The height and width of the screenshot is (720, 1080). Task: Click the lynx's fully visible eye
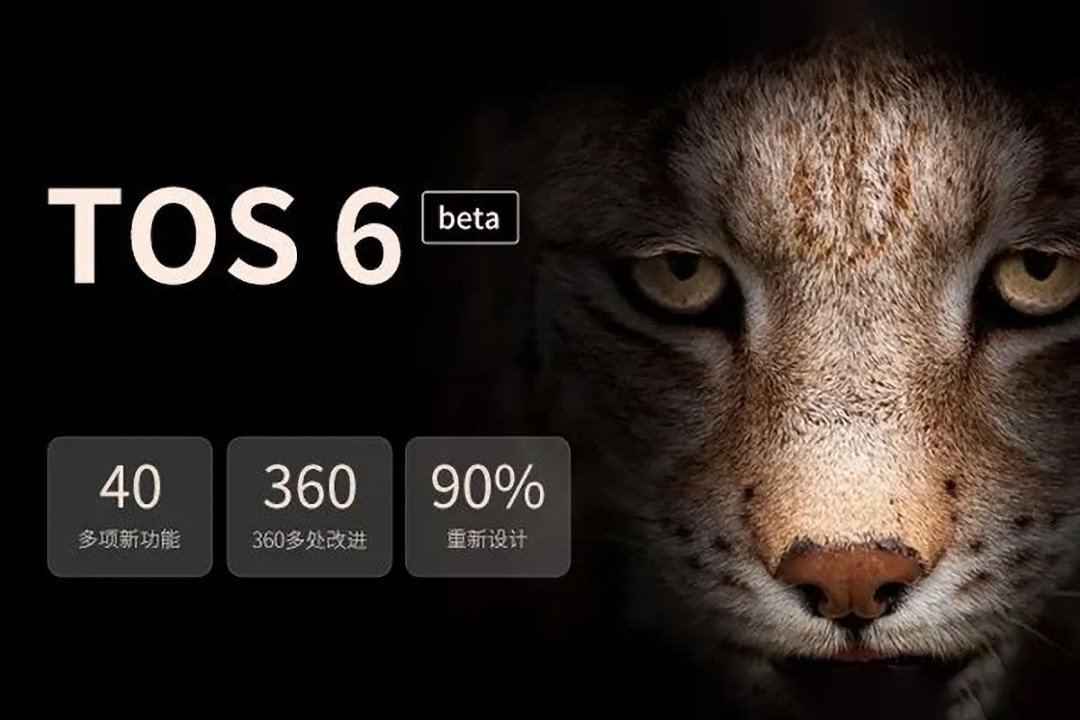coord(678,279)
